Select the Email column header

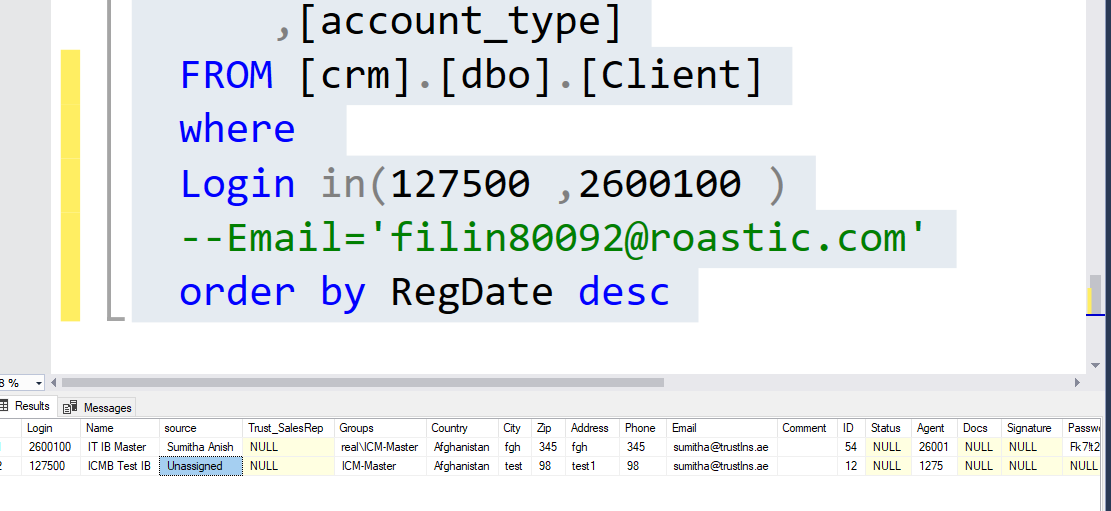click(x=684, y=428)
